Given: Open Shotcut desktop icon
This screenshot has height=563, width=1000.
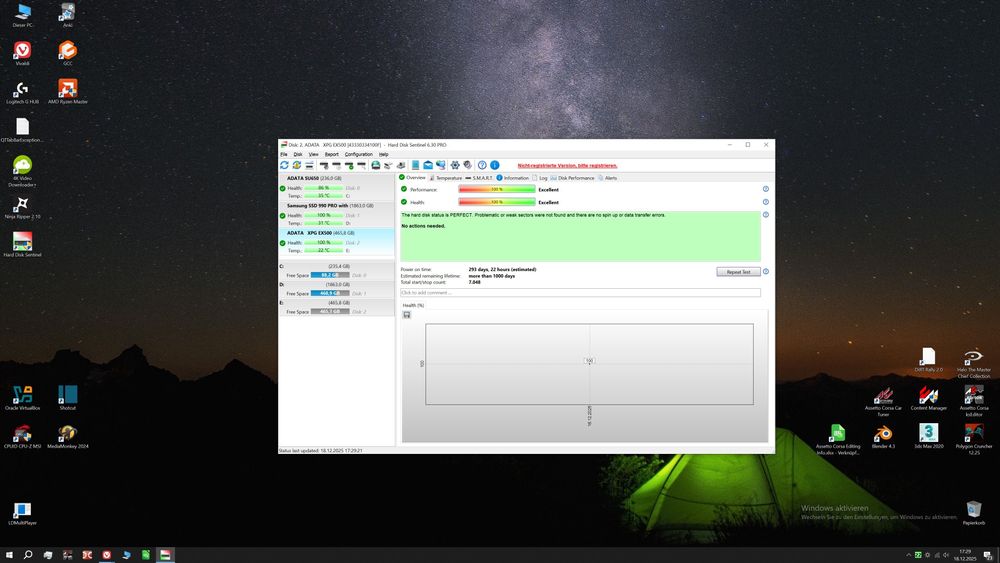Looking at the screenshot, I should (x=68, y=398).
